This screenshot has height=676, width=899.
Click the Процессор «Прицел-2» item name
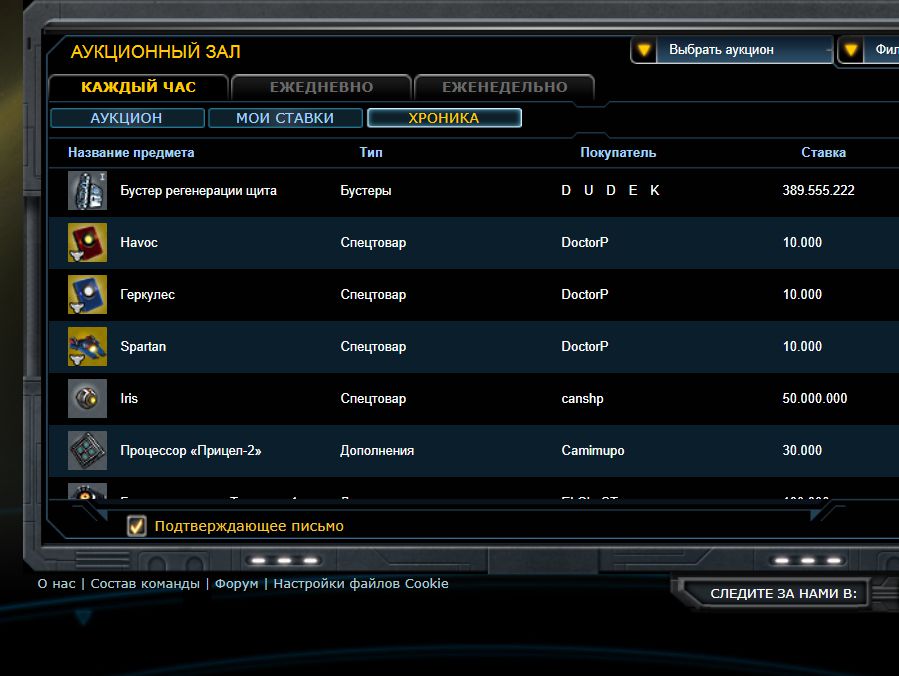[191, 451]
